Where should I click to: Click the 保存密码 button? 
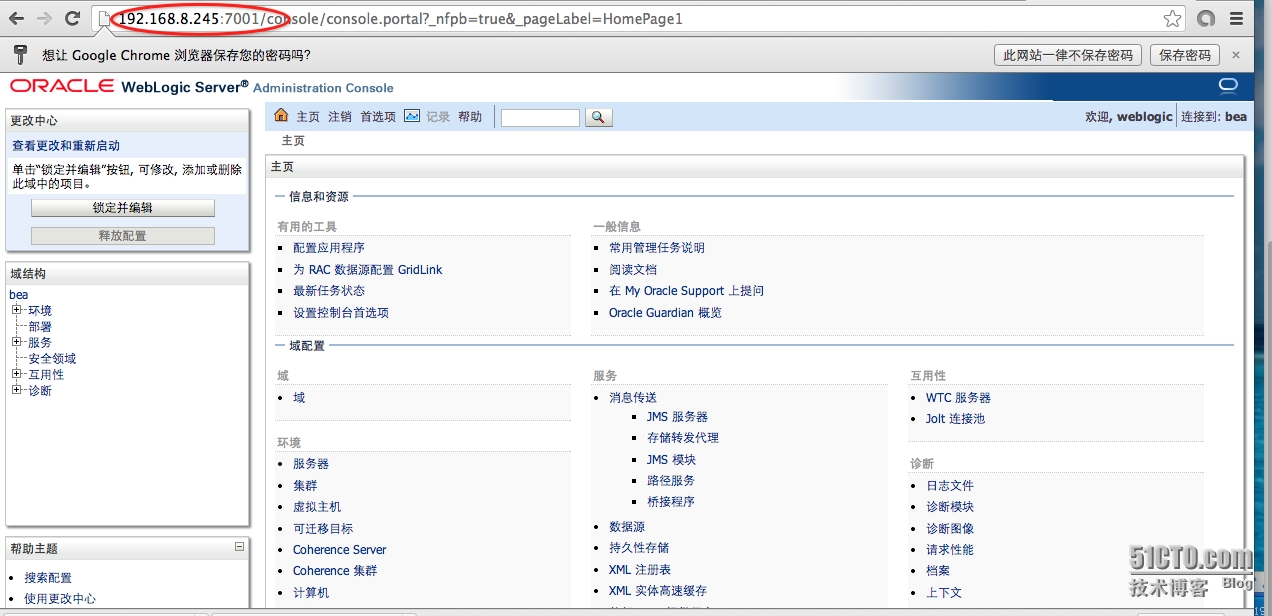point(1185,55)
